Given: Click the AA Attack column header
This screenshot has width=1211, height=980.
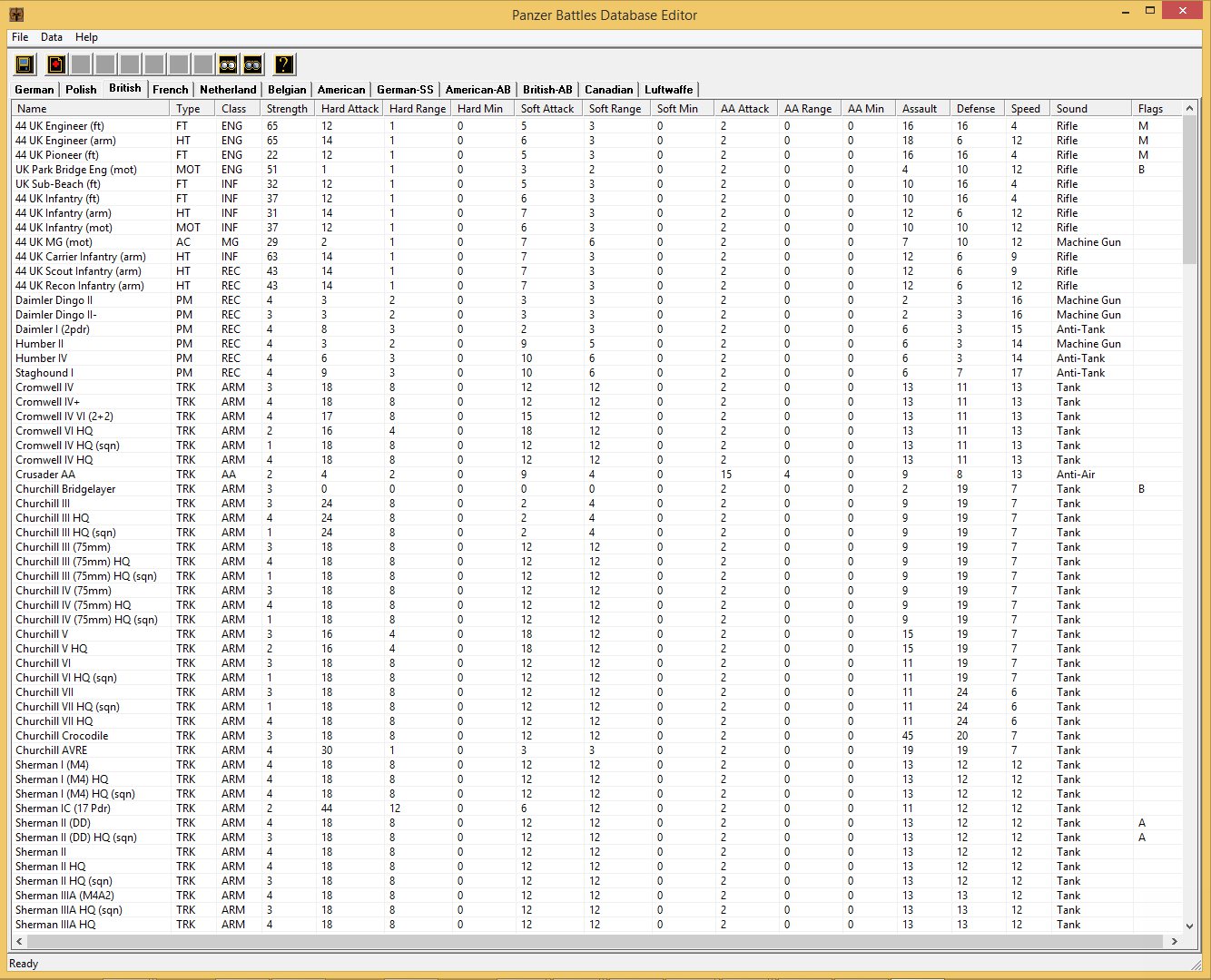Looking at the screenshot, I should (x=746, y=109).
